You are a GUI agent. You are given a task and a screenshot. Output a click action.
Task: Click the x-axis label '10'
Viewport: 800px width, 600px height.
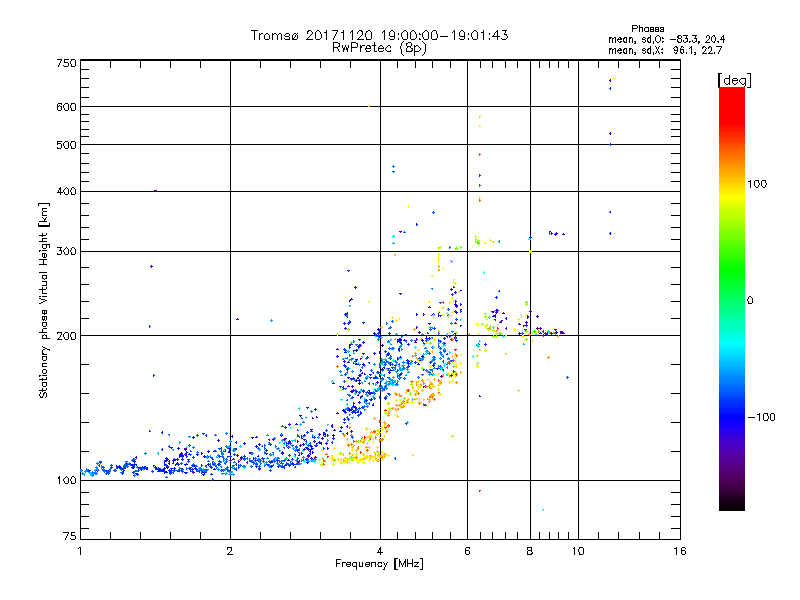(578, 551)
